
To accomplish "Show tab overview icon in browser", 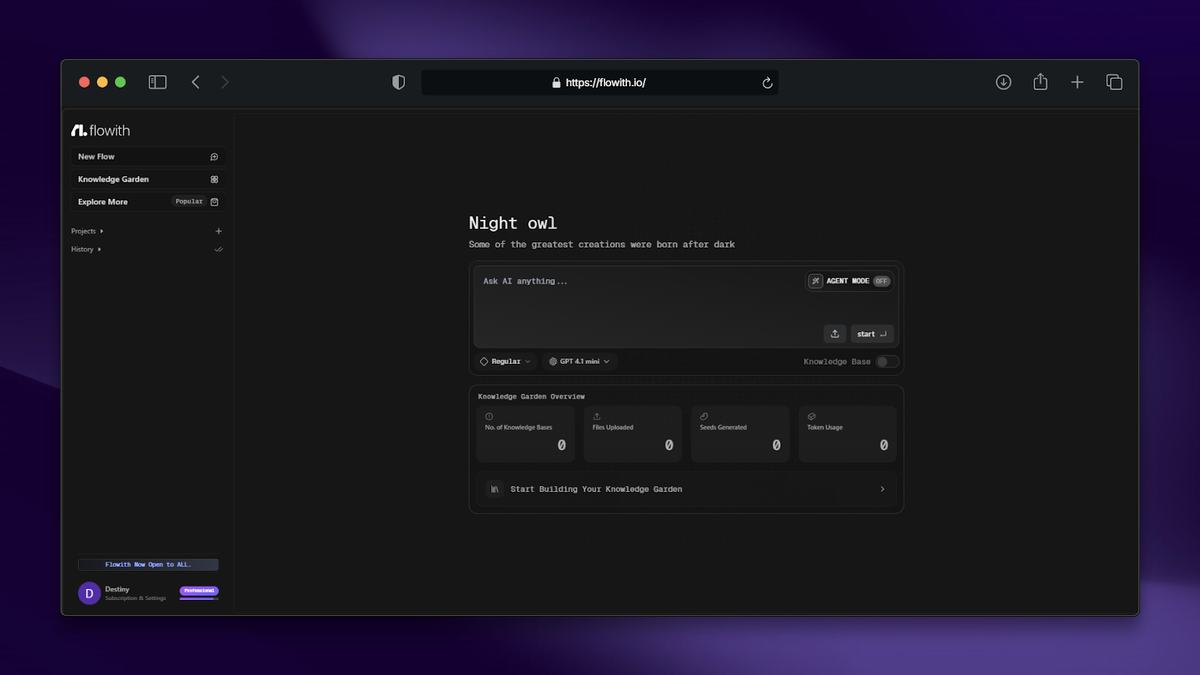I will (x=1114, y=82).
